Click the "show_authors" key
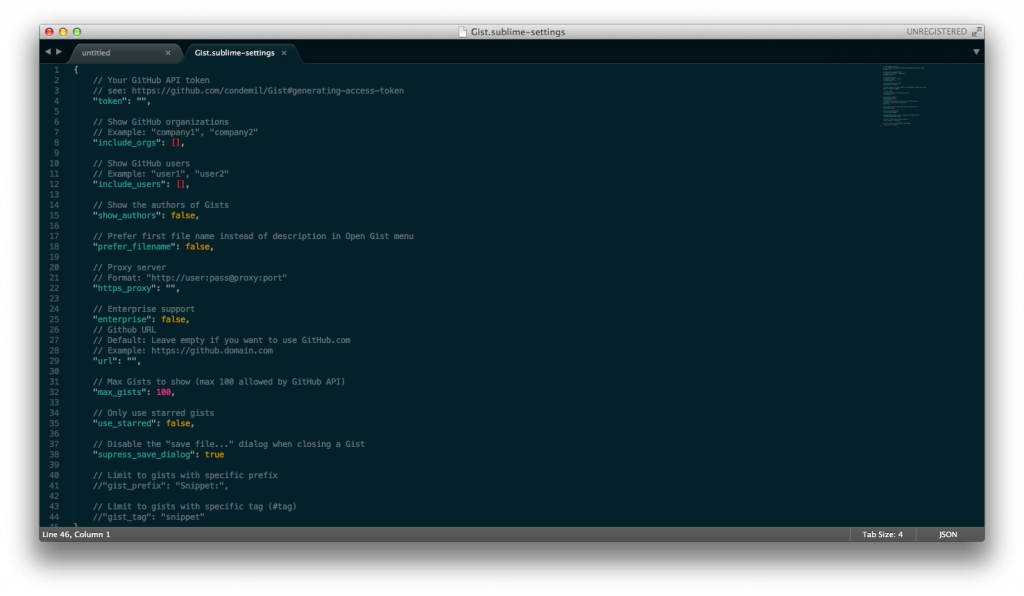Screen dimensions: 1024x596 tap(127, 215)
